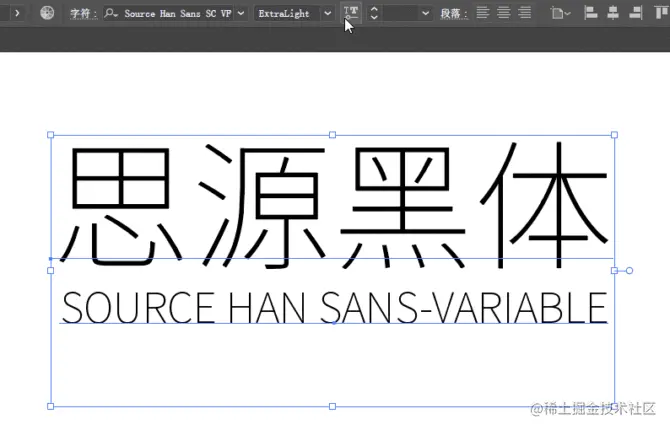Click the empty font size input field
The height and width of the screenshot is (430, 670).
pos(400,13)
